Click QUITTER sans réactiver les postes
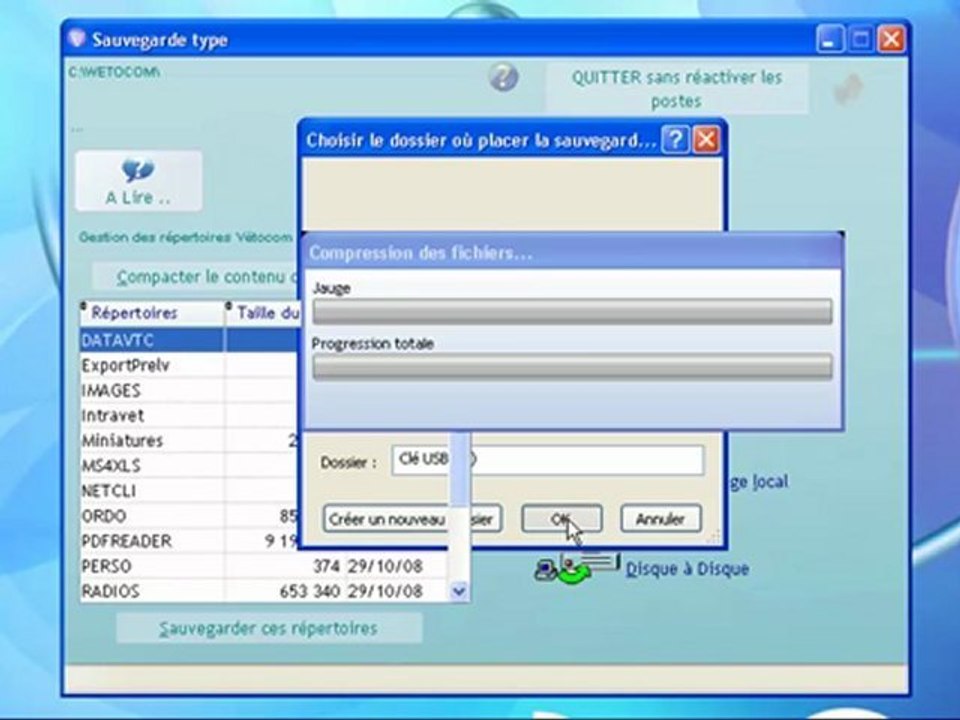The image size is (960, 720). point(677,89)
